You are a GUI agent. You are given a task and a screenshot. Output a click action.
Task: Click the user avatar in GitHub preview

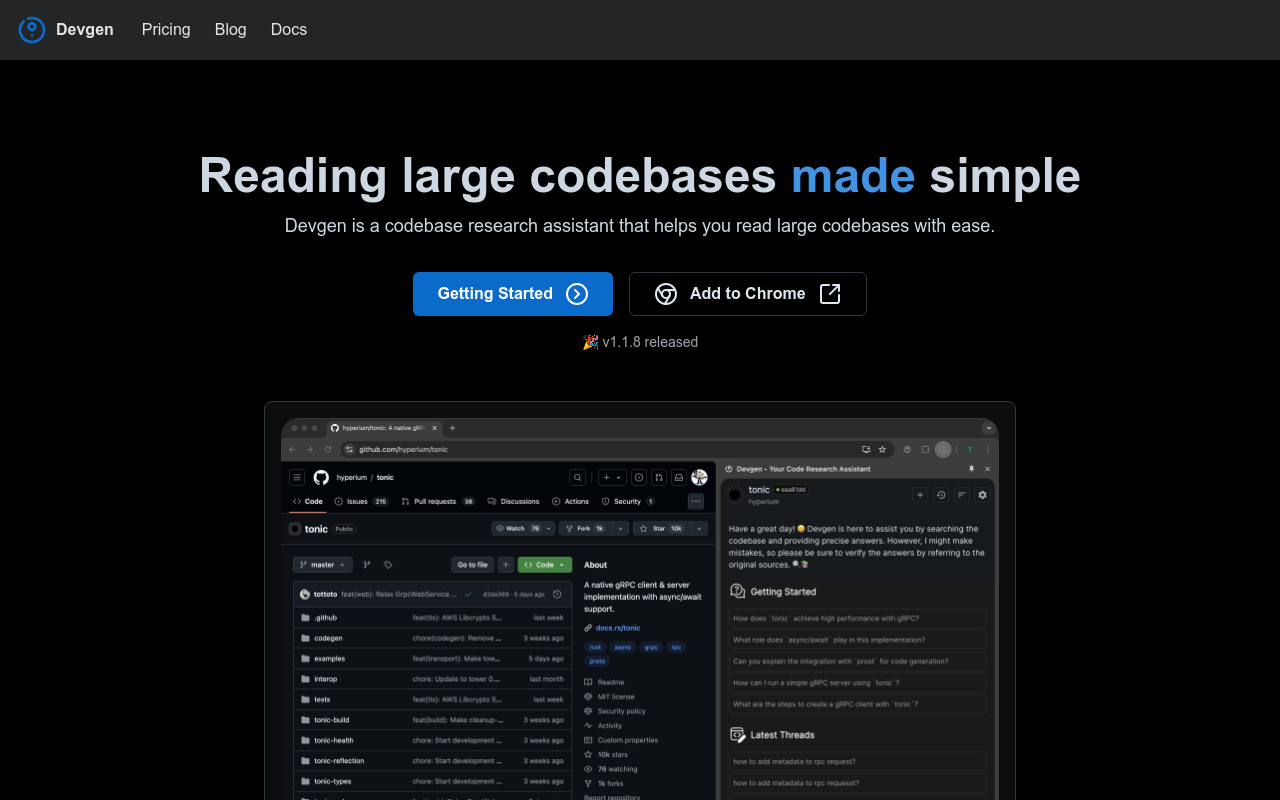tap(699, 478)
